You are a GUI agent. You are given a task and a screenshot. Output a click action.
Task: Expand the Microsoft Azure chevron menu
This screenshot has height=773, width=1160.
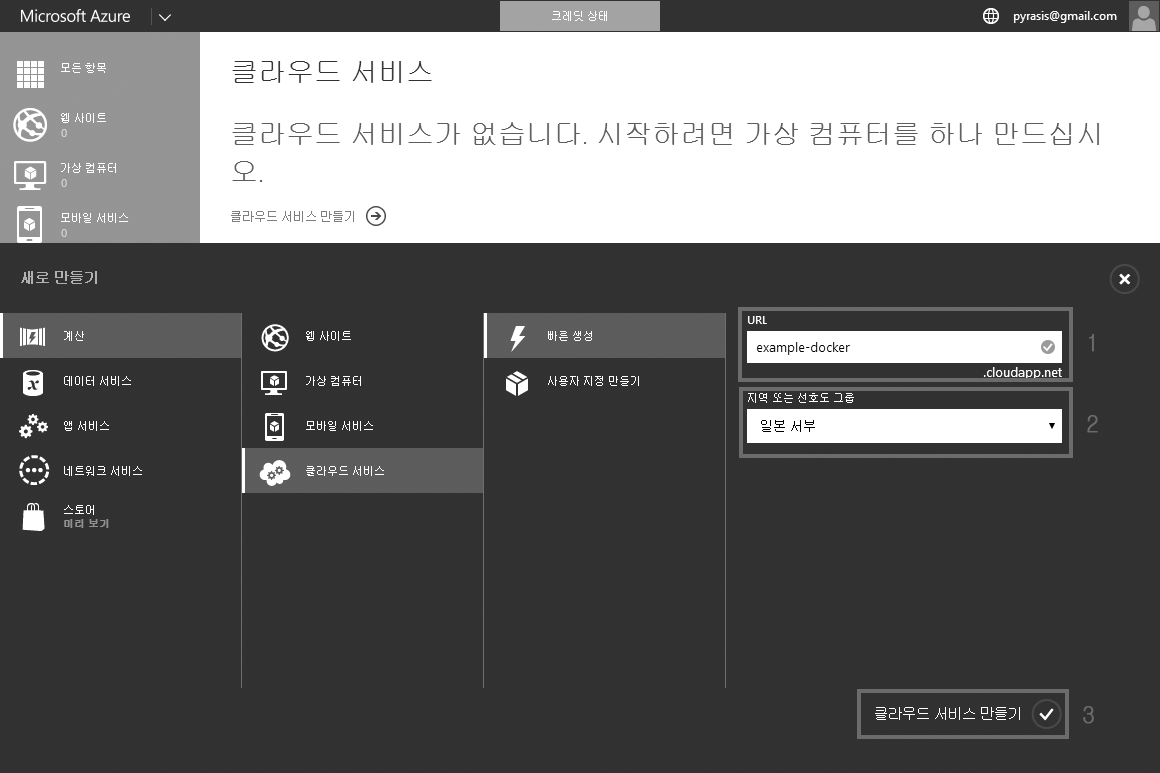(165, 16)
